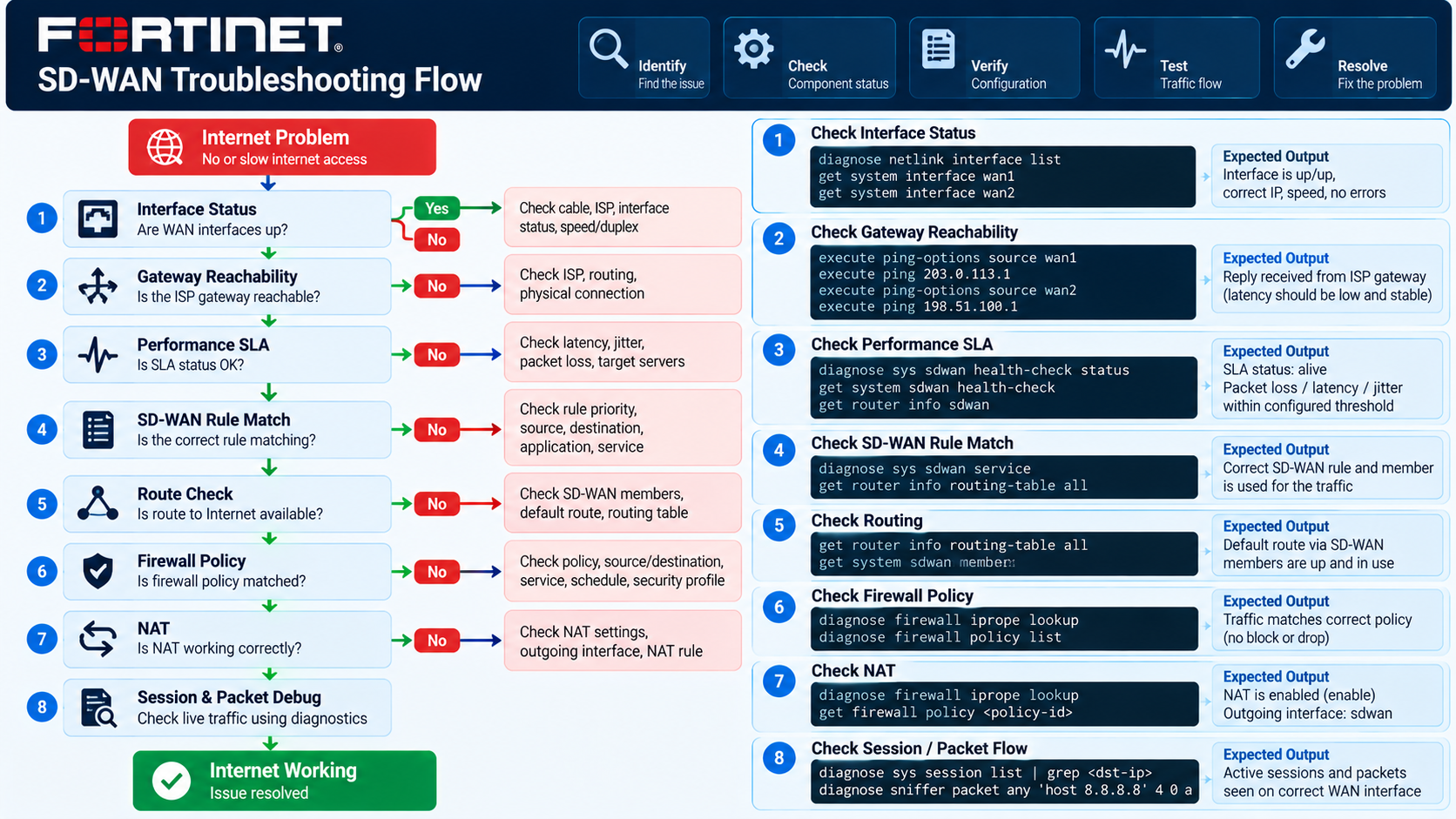
Task: Click the 'execute ping 203.0.113.1' command
Action: click(914, 274)
